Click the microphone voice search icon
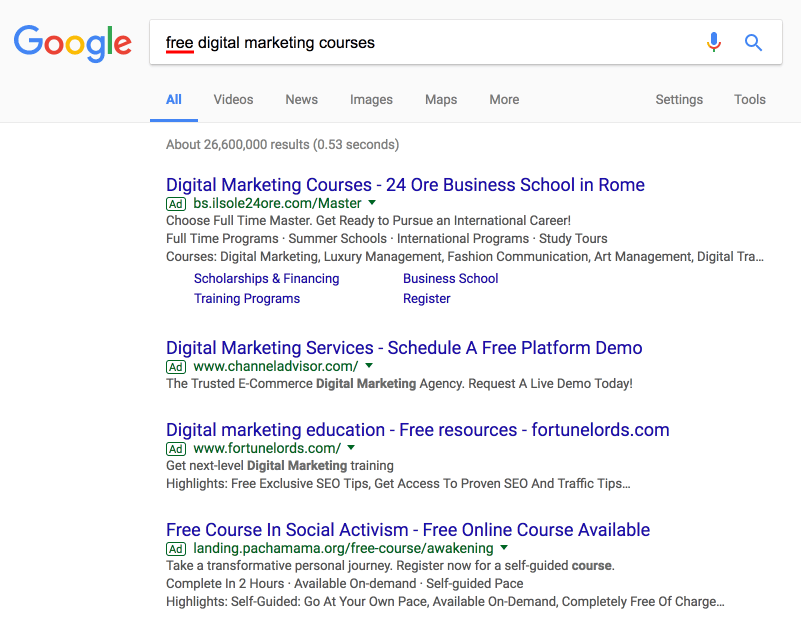This screenshot has height=627, width=801. (713, 43)
